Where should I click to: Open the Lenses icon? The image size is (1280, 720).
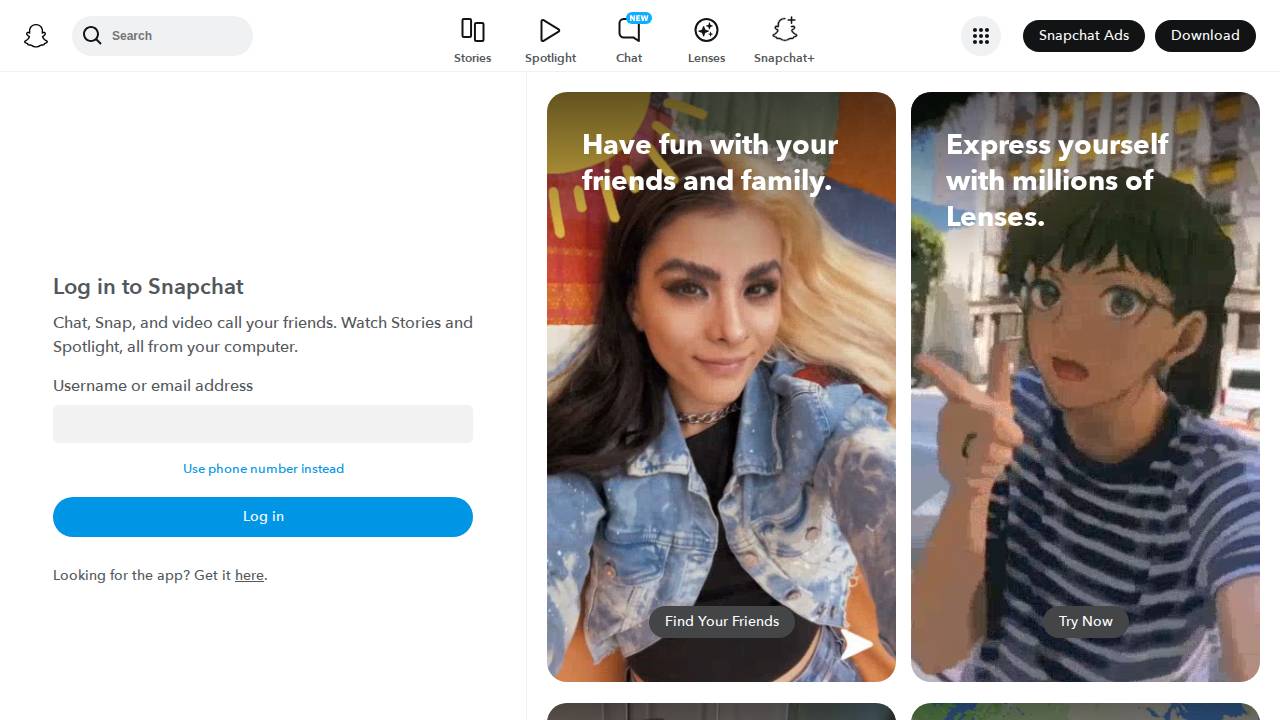coord(706,30)
